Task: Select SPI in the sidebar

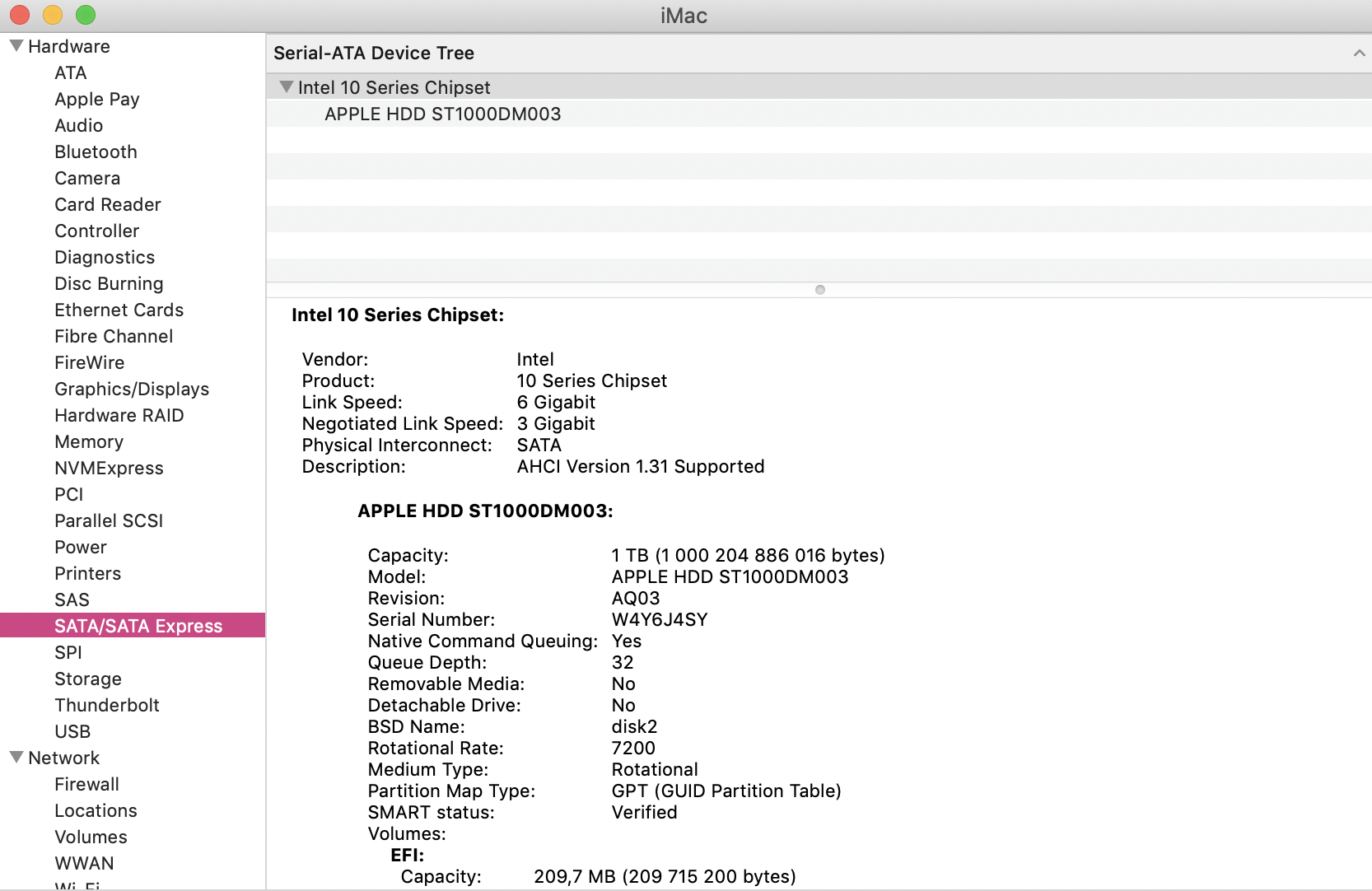Action: point(68,652)
